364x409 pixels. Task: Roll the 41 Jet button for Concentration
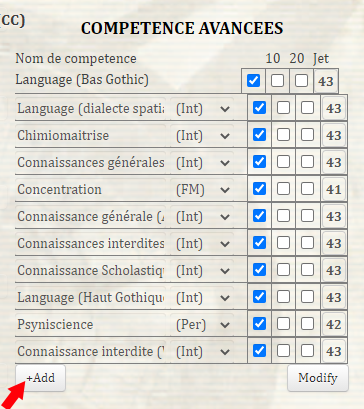point(334,189)
